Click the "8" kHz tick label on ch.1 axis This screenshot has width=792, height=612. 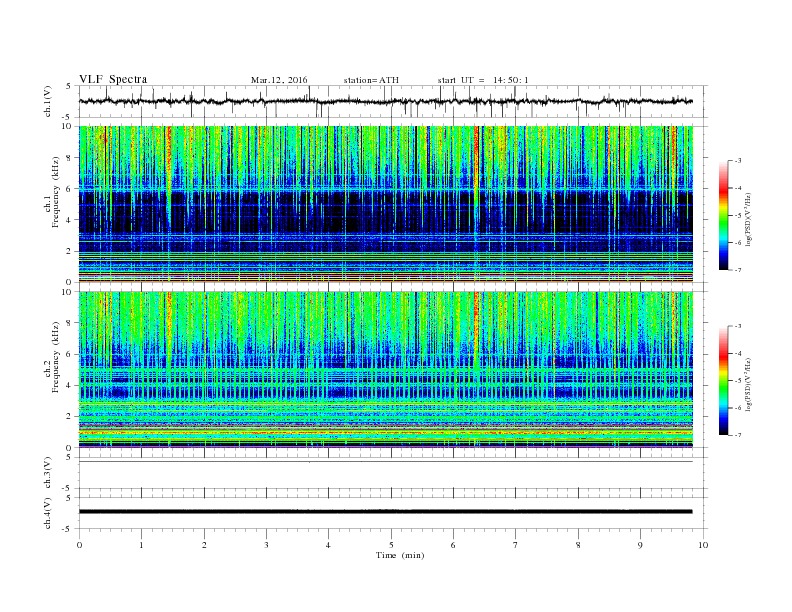click(69, 158)
